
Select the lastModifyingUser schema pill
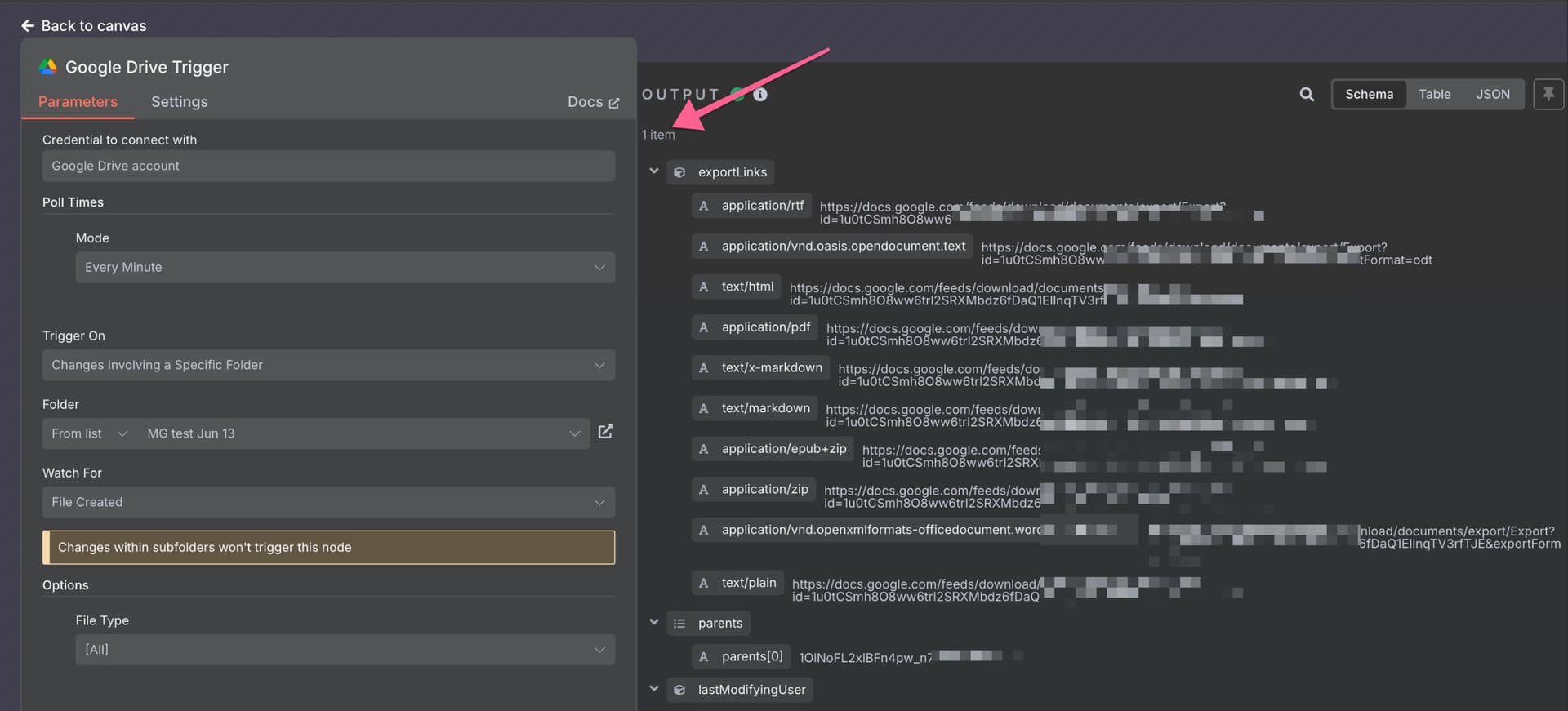point(740,690)
